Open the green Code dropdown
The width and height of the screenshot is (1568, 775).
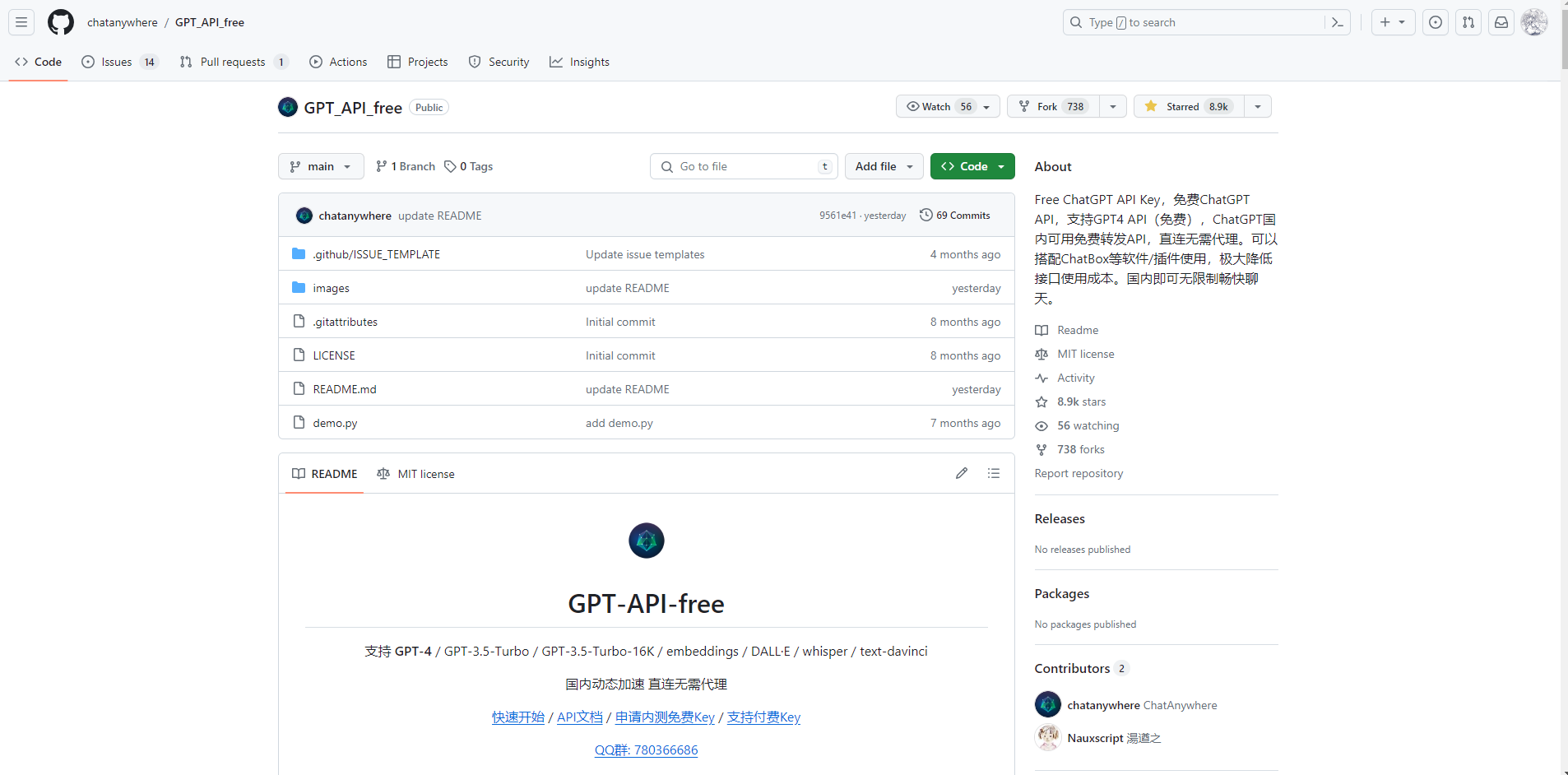point(972,166)
